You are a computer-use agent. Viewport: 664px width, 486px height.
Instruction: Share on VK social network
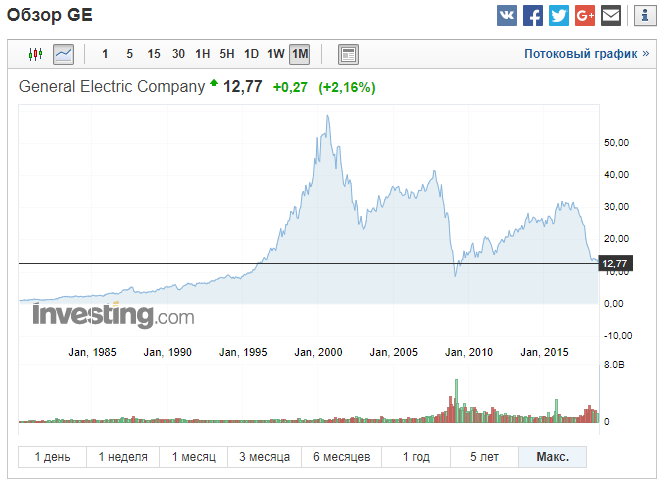click(x=507, y=16)
